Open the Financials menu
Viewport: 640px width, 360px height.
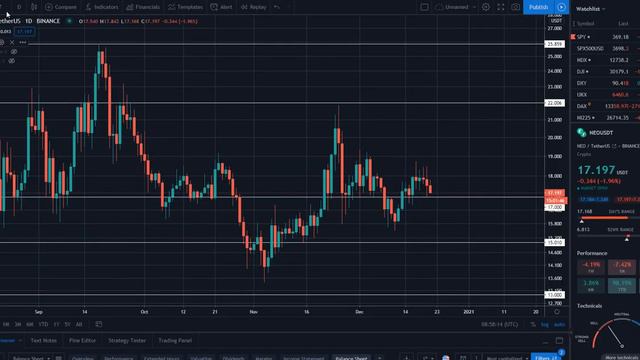click(143, 7)
